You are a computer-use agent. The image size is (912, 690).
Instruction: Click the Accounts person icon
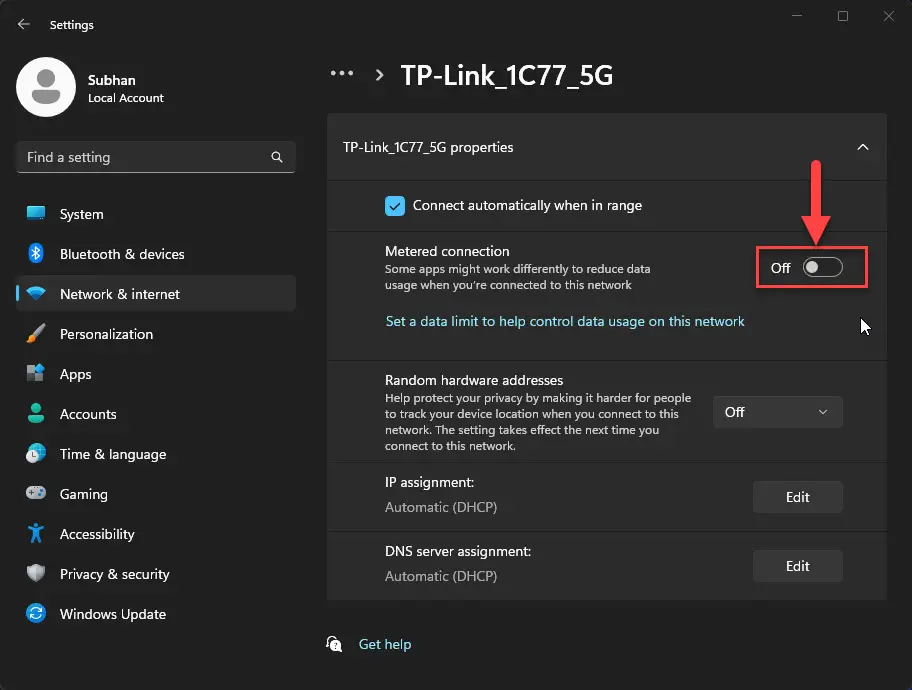pyautogui.click(x=36, y=413)
